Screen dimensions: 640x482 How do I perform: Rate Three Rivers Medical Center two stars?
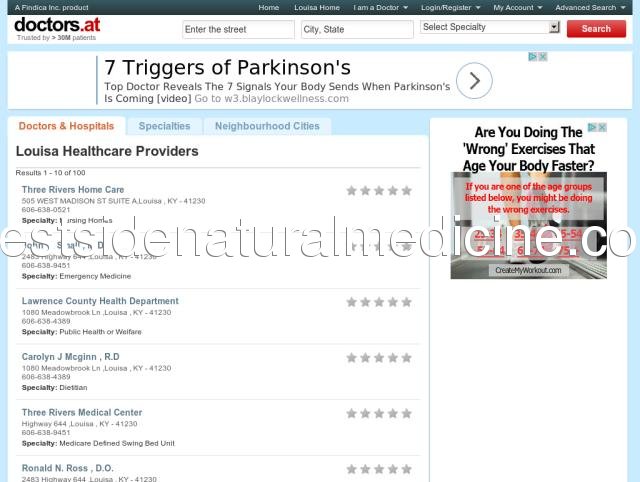click(x=365, y=413)
